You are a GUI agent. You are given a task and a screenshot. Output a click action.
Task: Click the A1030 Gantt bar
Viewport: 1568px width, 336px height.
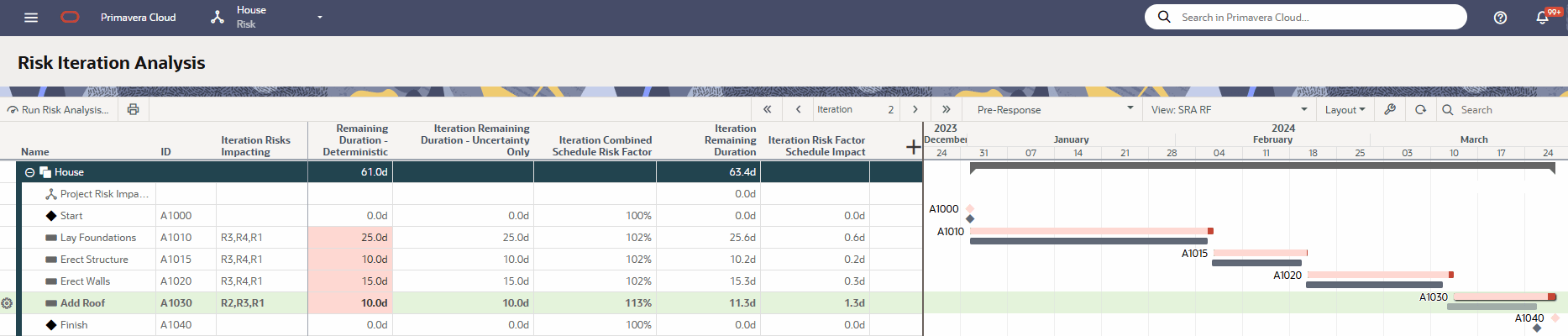(1504, 297)
